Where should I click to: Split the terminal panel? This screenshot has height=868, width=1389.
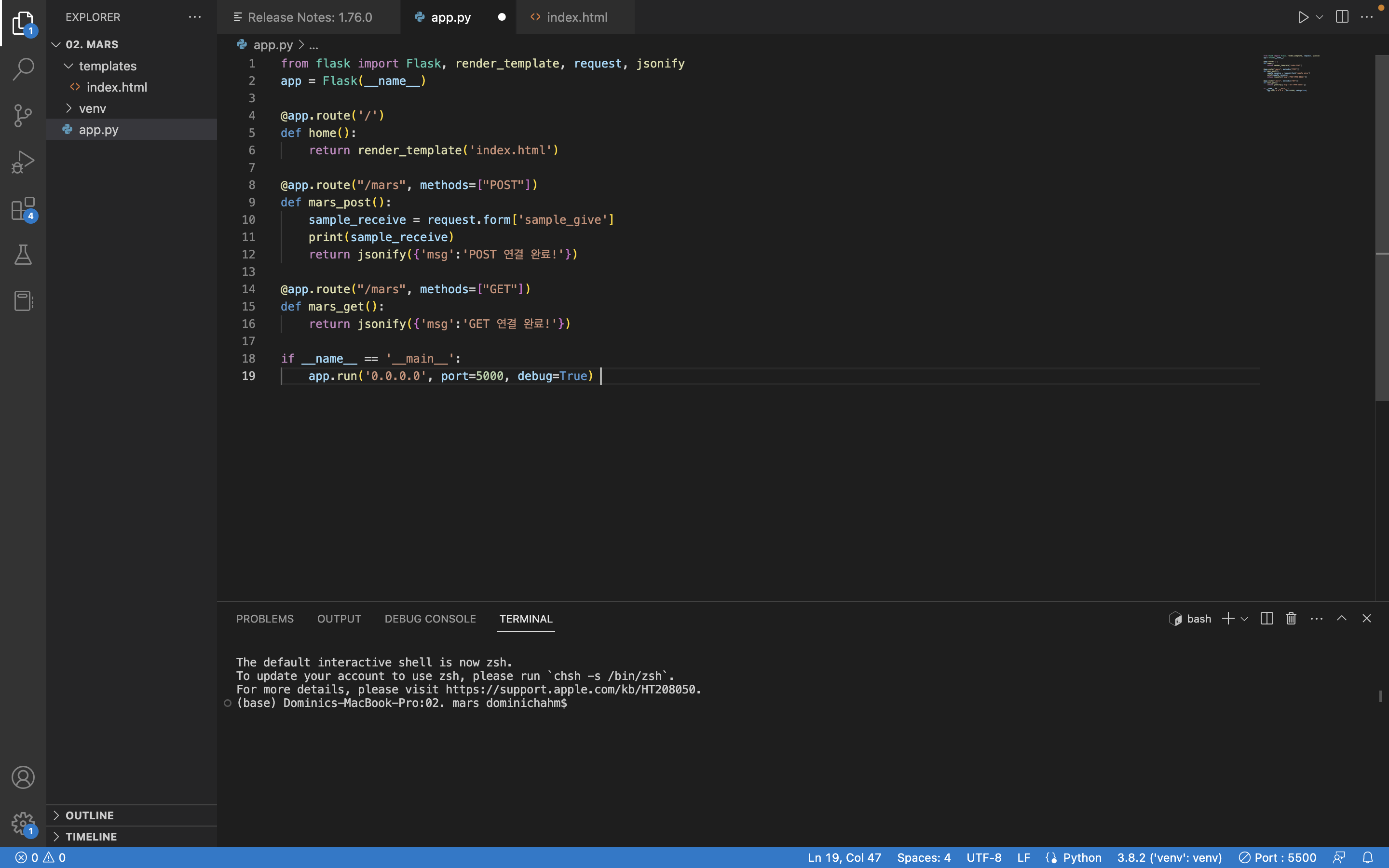click(1267, 618)
